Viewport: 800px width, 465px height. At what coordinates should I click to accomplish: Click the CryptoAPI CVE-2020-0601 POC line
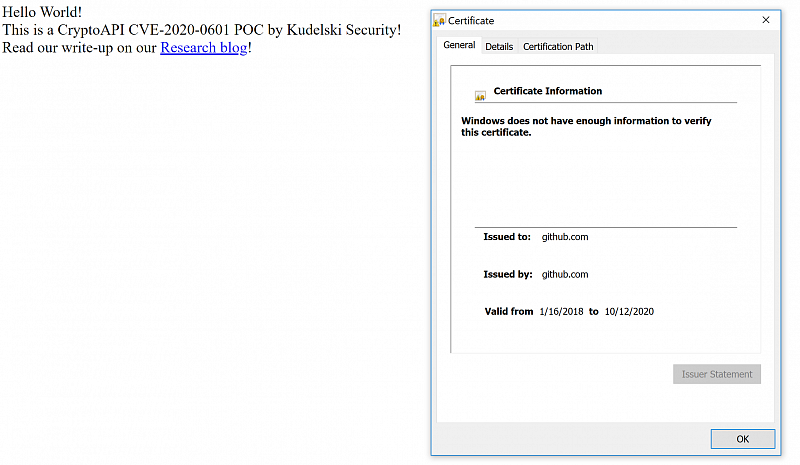pyautogui.click(x=202, y=30)
